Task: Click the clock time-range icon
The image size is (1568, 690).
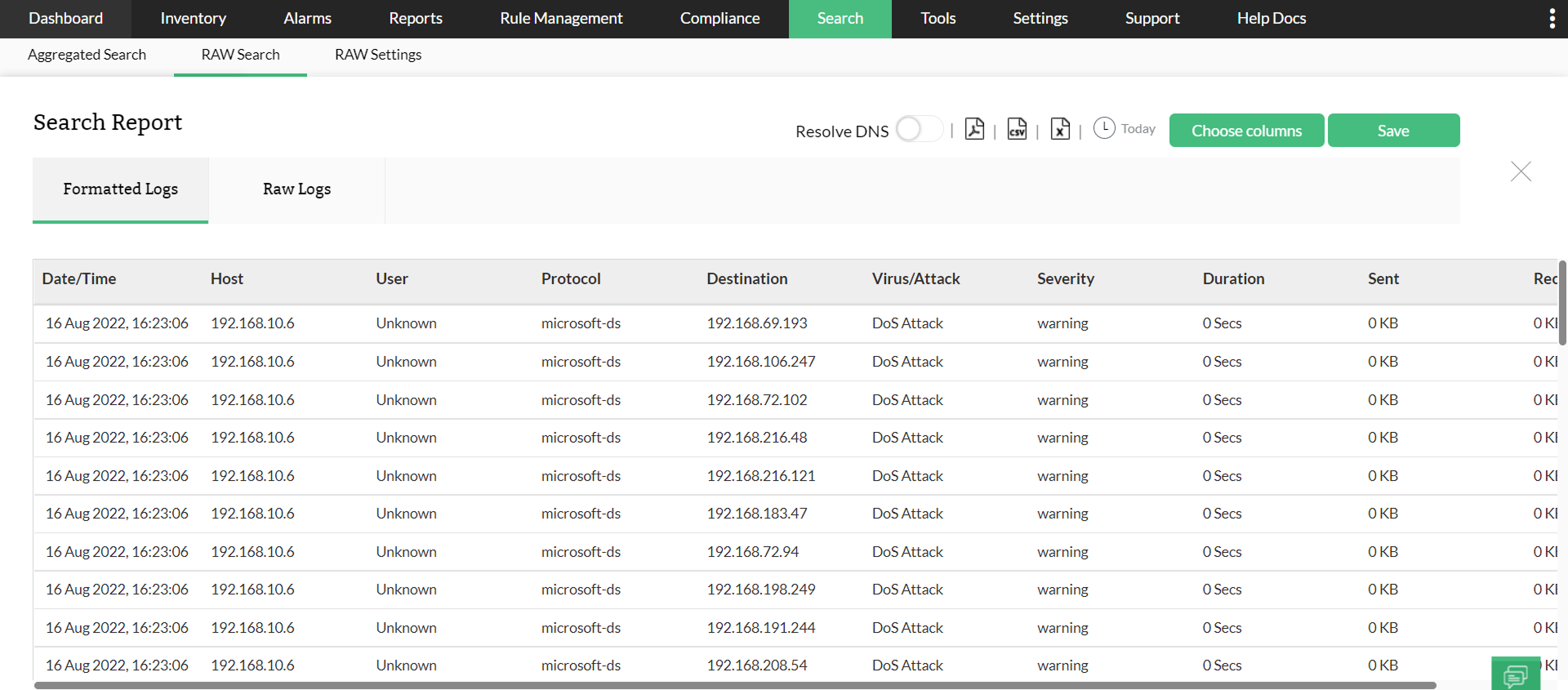Action: click(x=1104, y=128)
